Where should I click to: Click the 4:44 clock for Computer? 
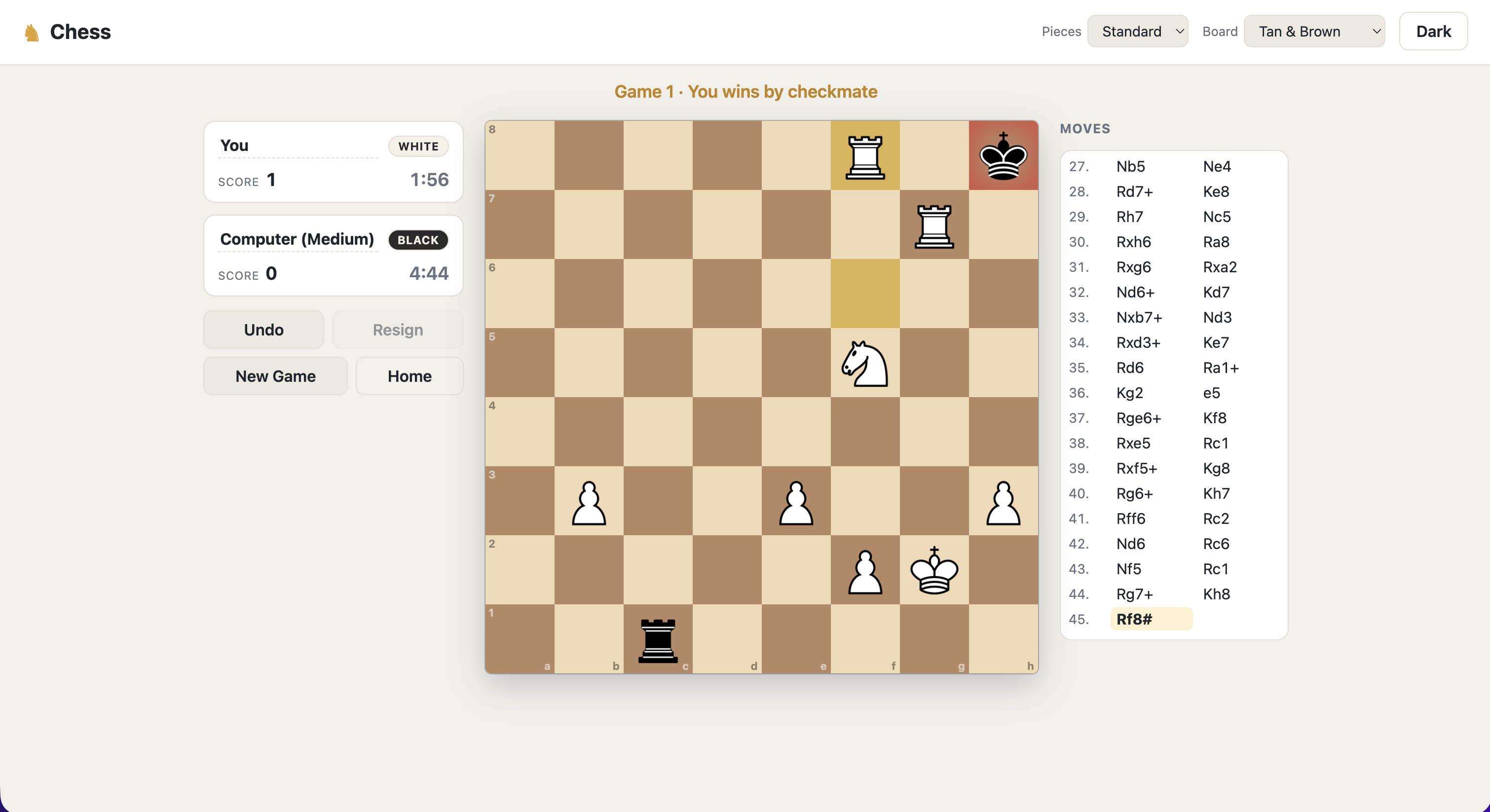[x=429, y=274]
